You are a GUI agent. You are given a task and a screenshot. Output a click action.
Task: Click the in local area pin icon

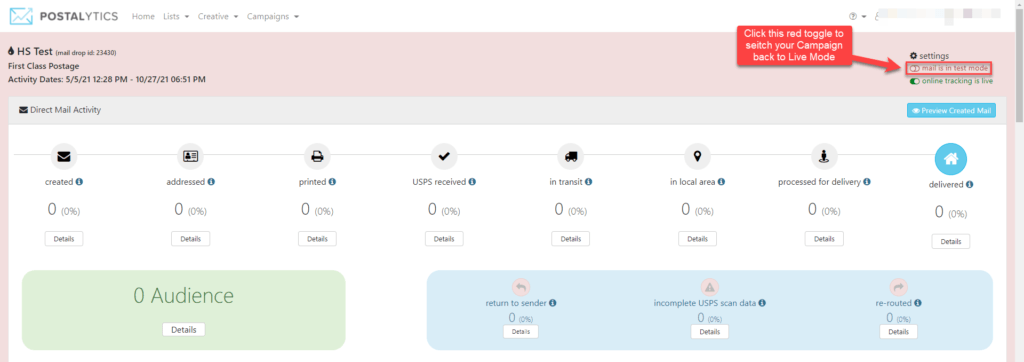[697, 157]
